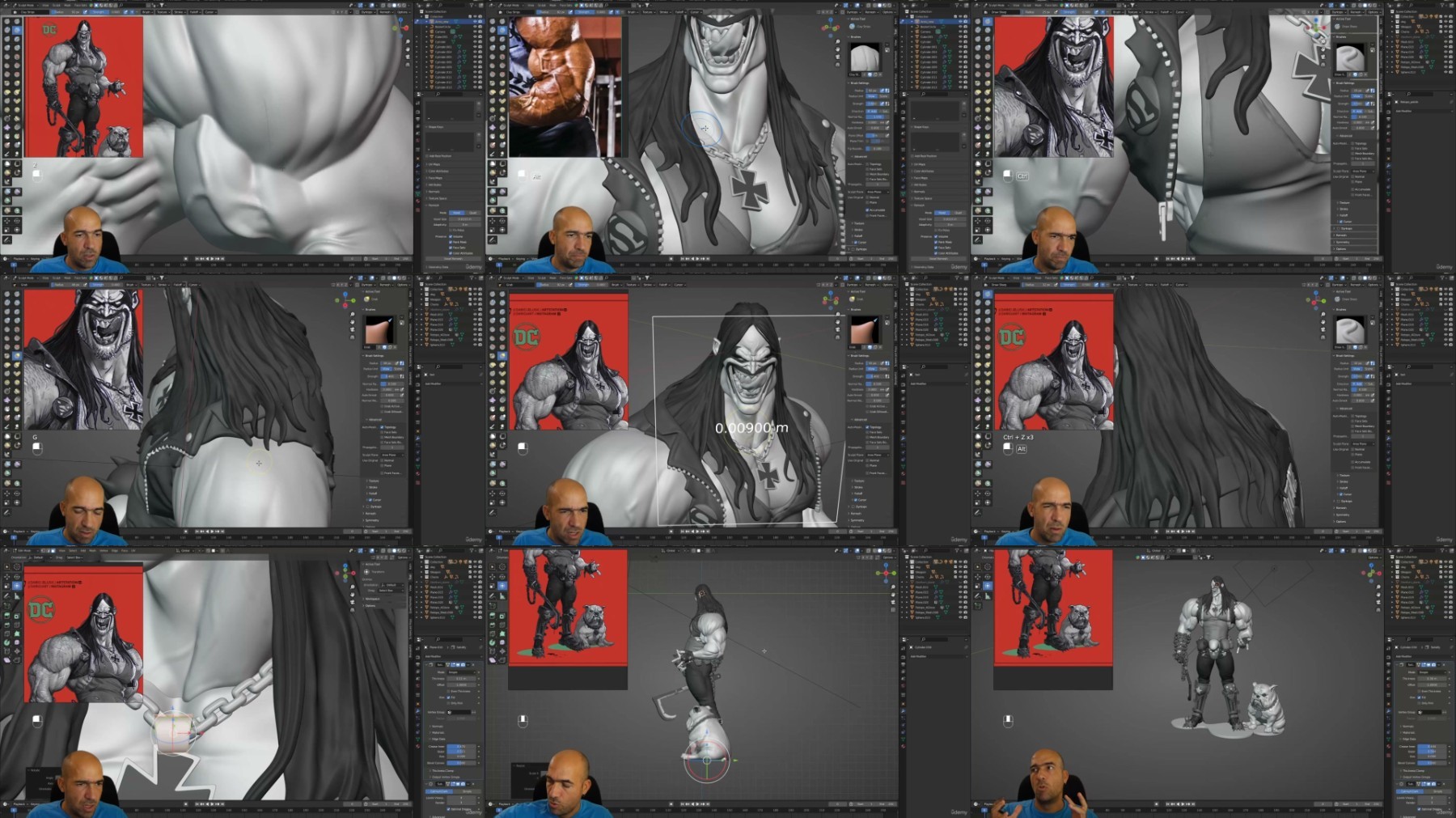The height and width of the screenshot is (818, 1456).
Task: Collapse the Advanced section in center panel sidebar
Action: [x=859, y=420]
